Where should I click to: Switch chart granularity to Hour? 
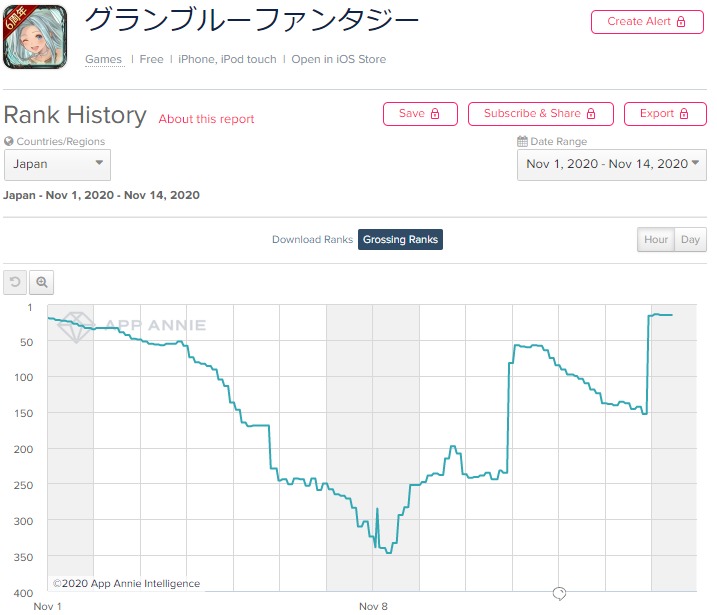pyautogui.click(x=656, y=240)
